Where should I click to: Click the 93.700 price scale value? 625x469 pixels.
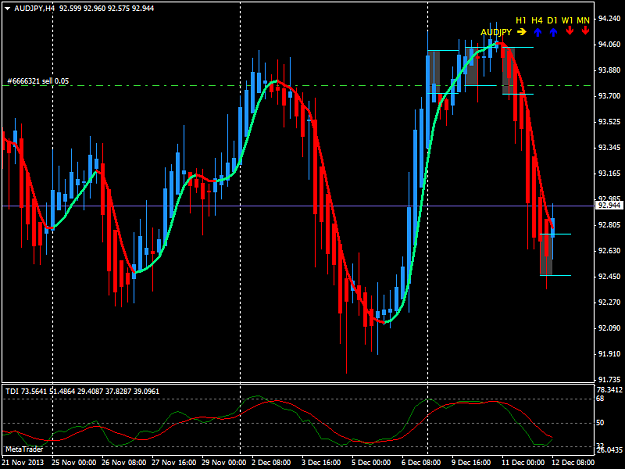click(x=609, y=96)
